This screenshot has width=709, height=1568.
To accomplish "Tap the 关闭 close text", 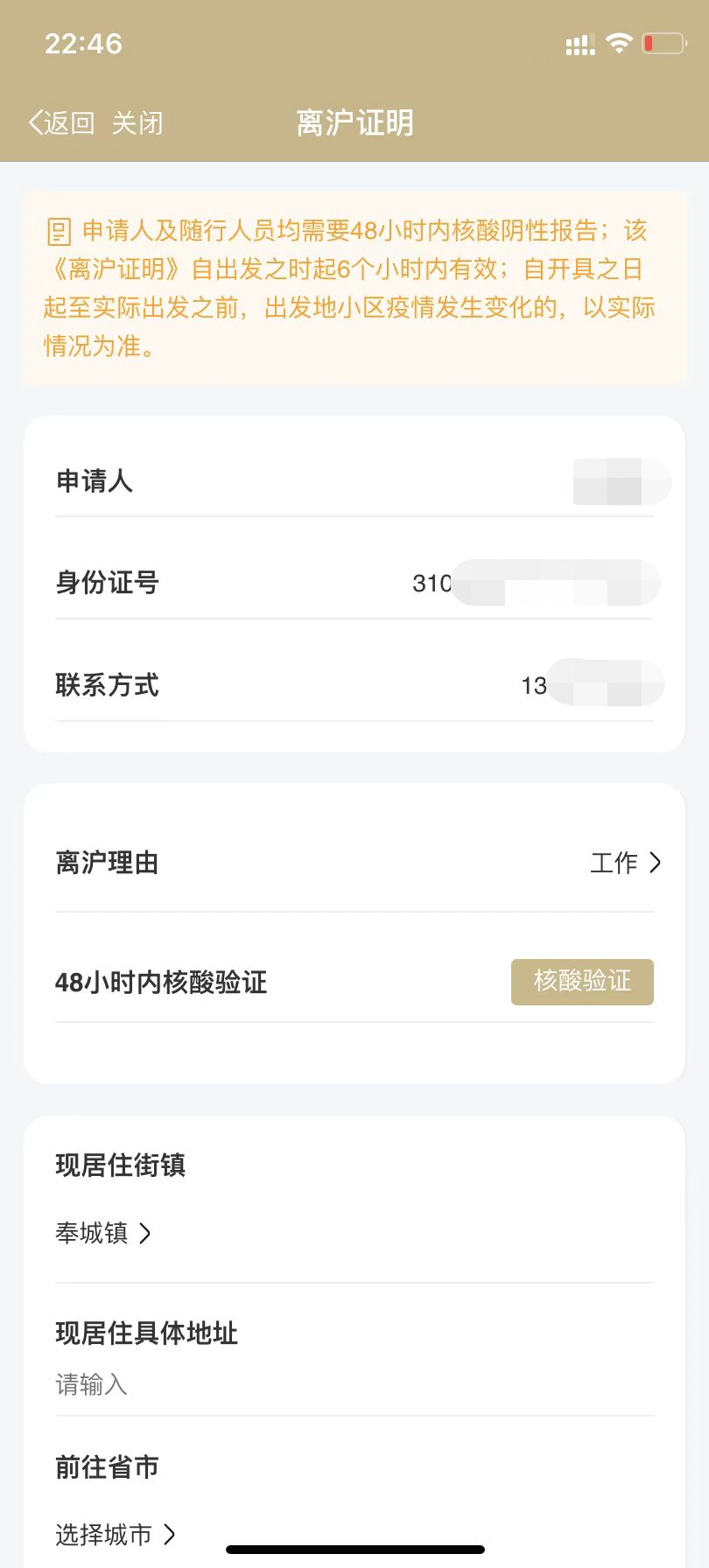I will (x=137, y=122).
